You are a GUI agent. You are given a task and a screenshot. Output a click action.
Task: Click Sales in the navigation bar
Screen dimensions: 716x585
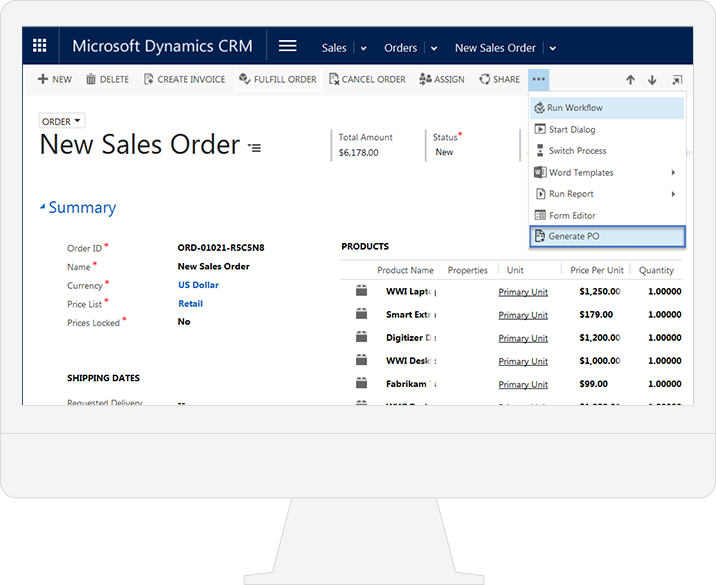pos(334,48)
